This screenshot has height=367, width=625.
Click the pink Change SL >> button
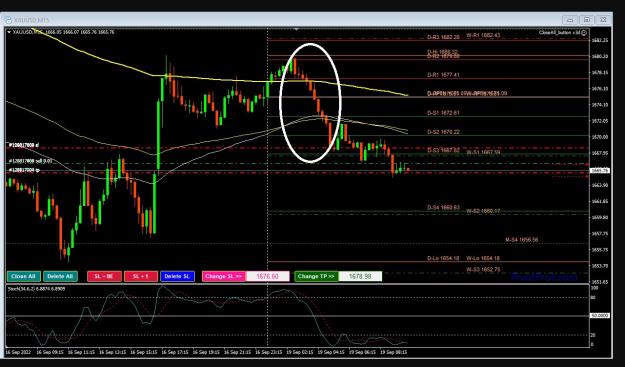(x=224, y=276)
